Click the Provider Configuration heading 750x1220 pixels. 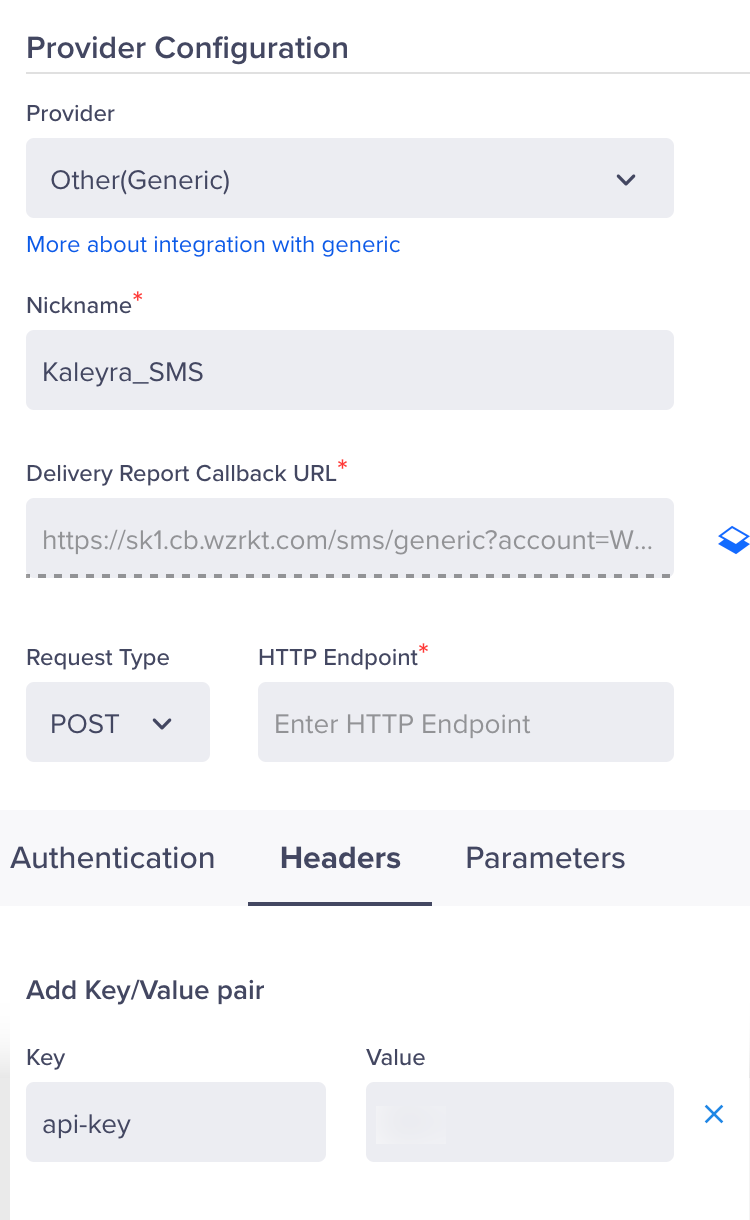coord(187,48)
